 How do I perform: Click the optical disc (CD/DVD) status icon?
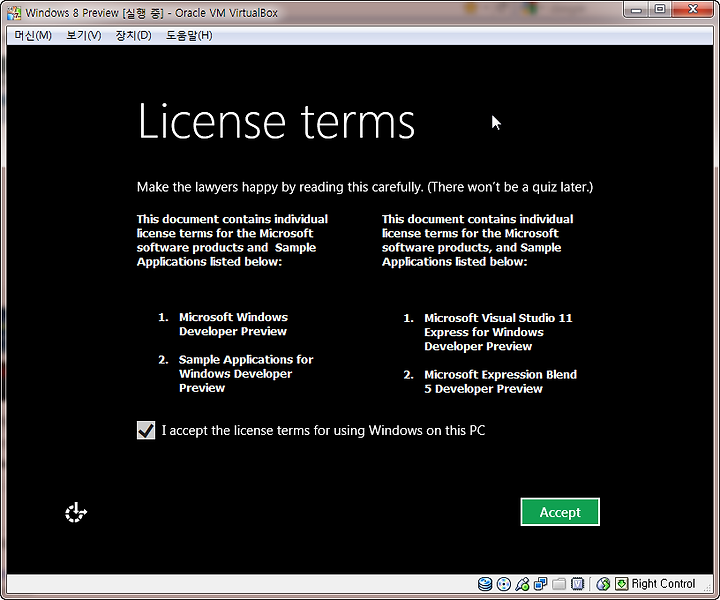504,583
